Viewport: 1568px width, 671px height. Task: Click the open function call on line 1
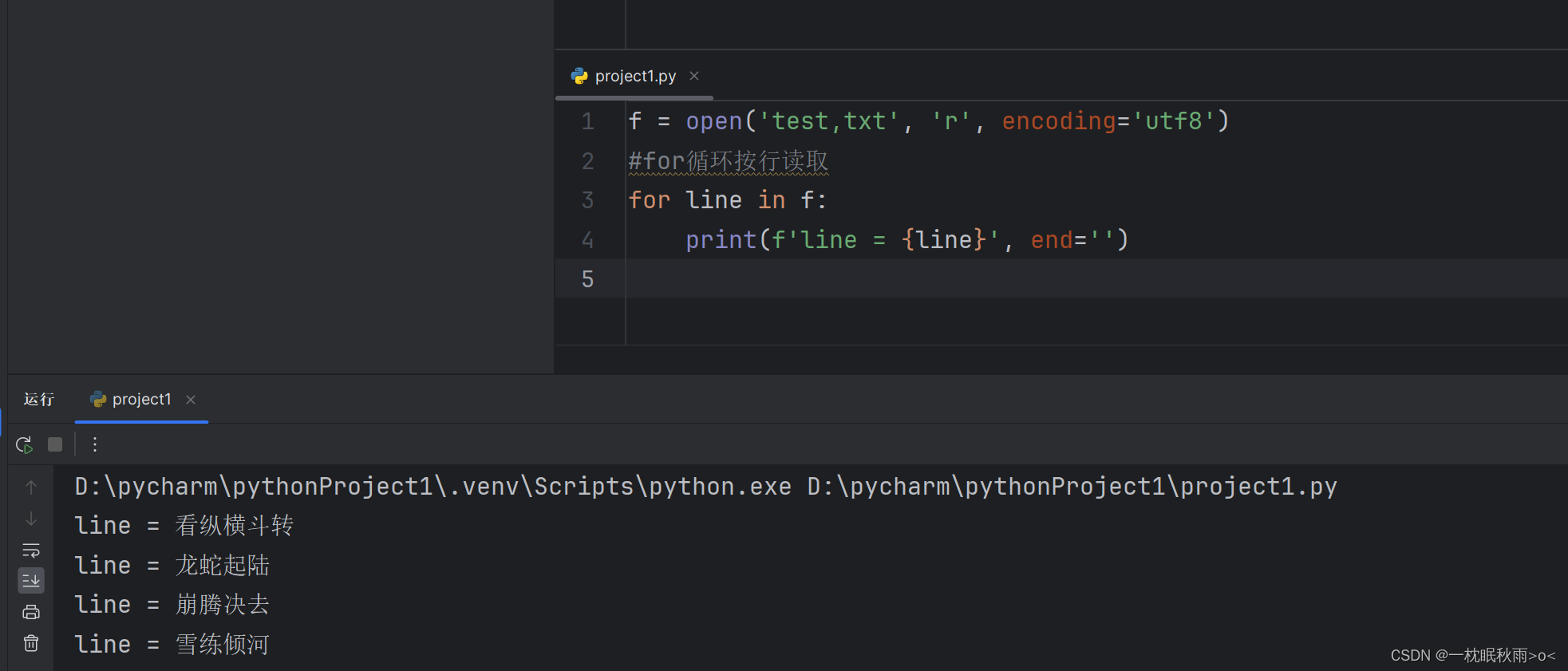pos(714,121)
